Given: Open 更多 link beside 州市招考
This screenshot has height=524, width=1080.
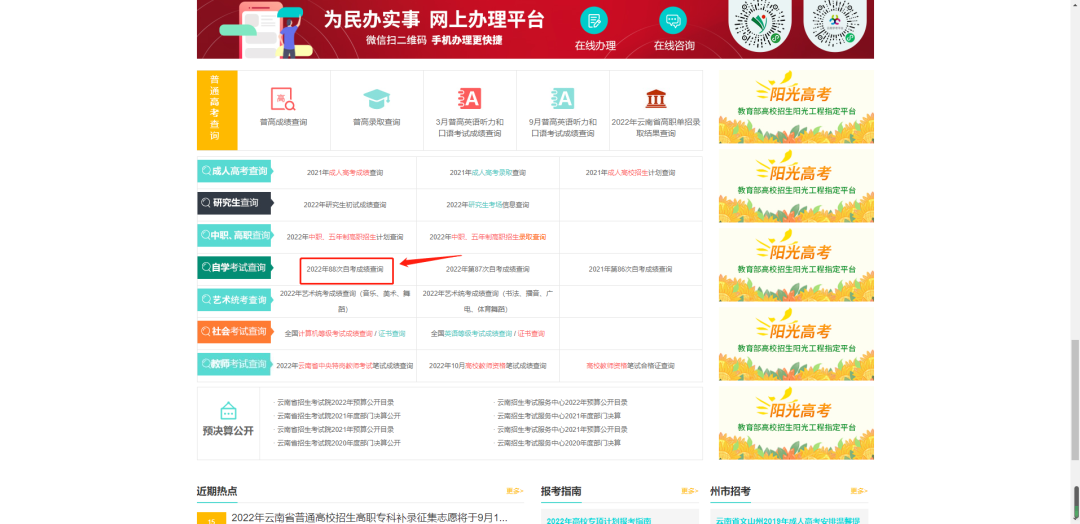Looking at the screenshot, I should point(859,491).
